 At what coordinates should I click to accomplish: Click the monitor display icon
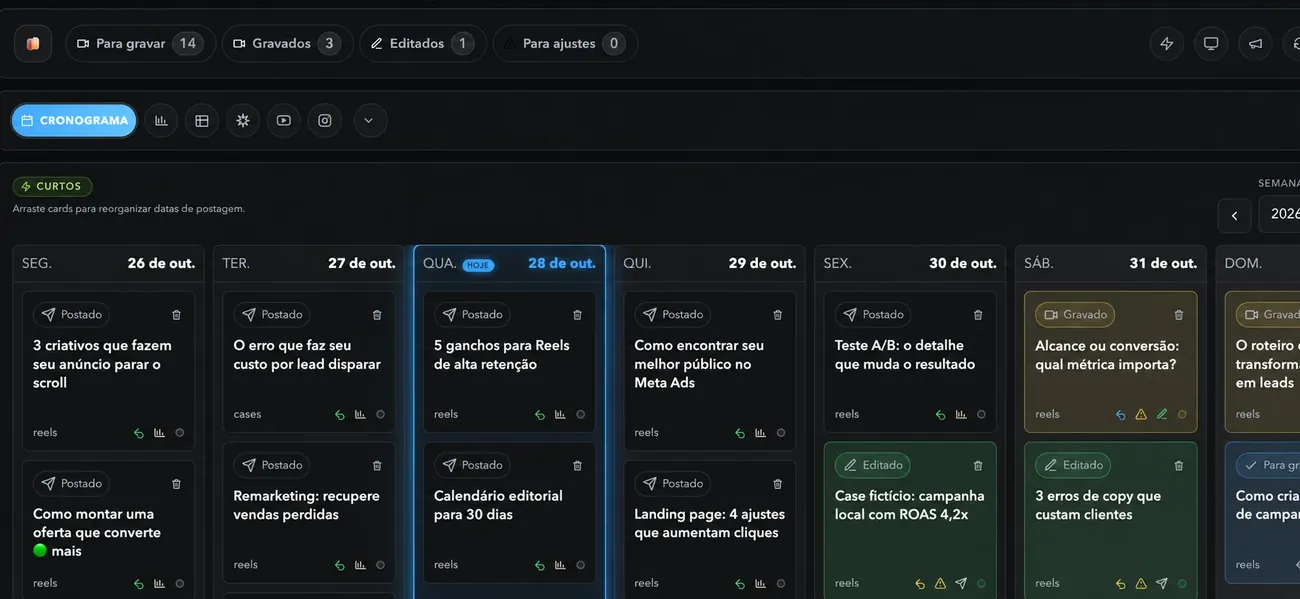1211,44
